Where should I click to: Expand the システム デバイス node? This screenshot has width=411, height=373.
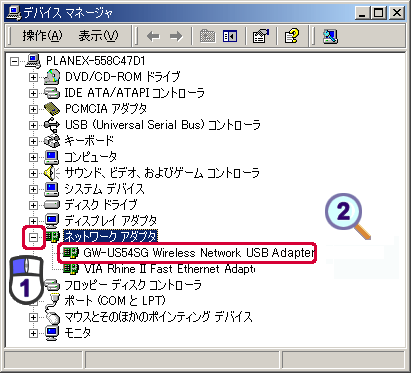point(33,189)
